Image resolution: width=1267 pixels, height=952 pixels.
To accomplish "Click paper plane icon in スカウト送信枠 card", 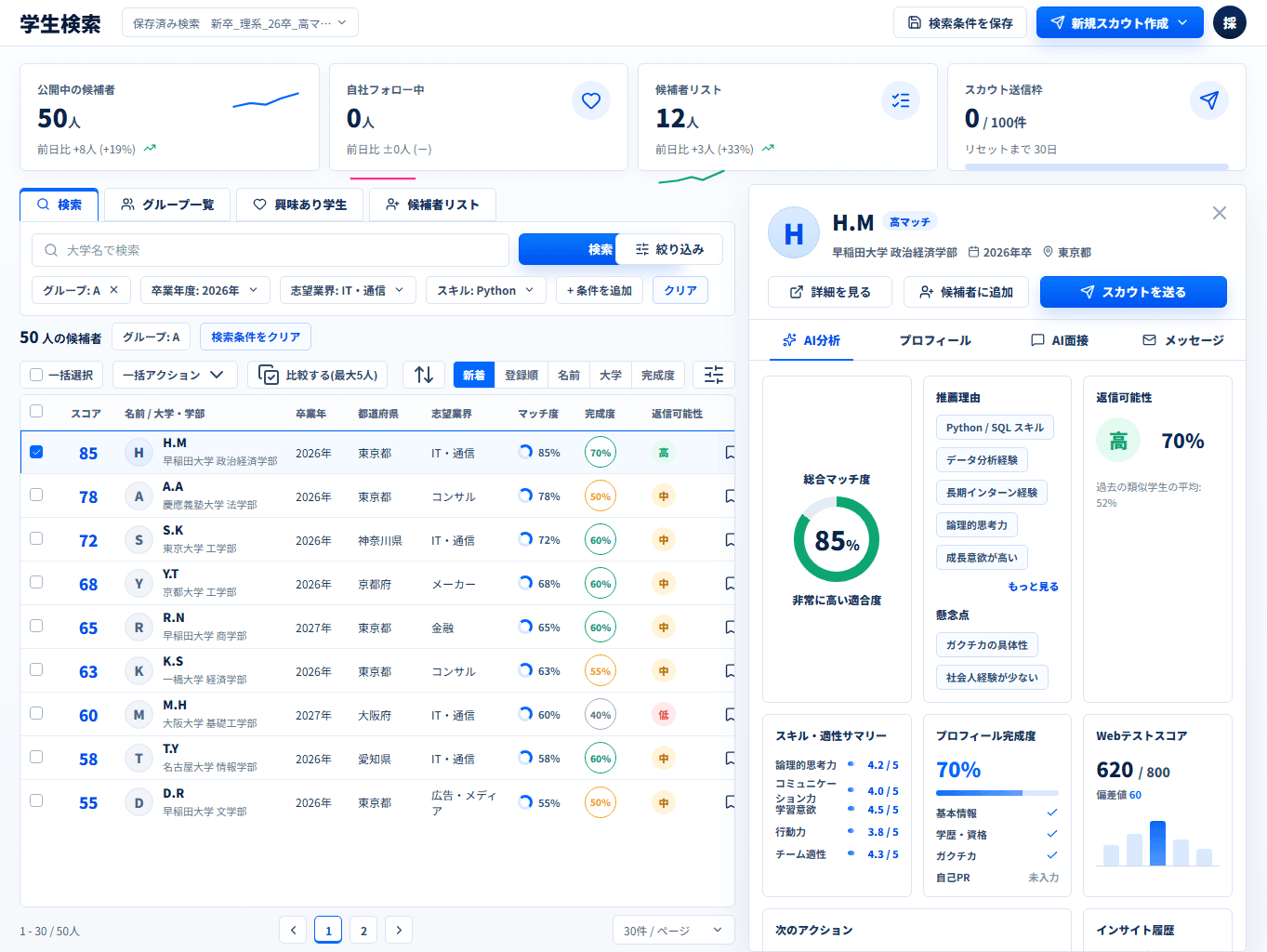I will (x=1209, y=100).
